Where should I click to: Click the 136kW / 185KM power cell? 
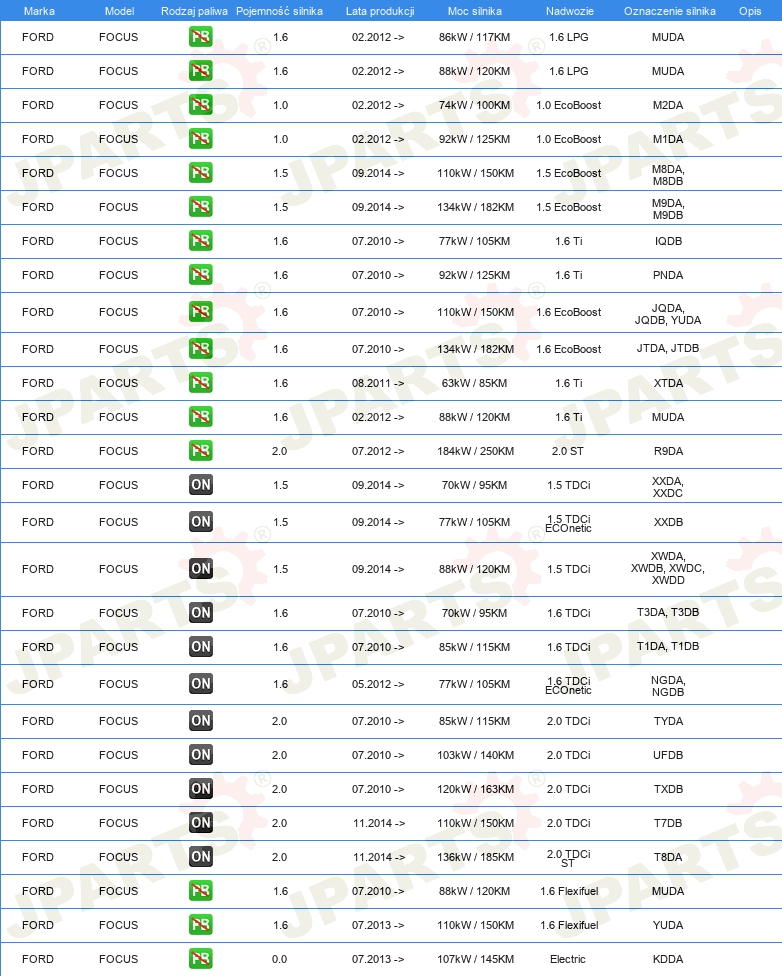point(476,857)
